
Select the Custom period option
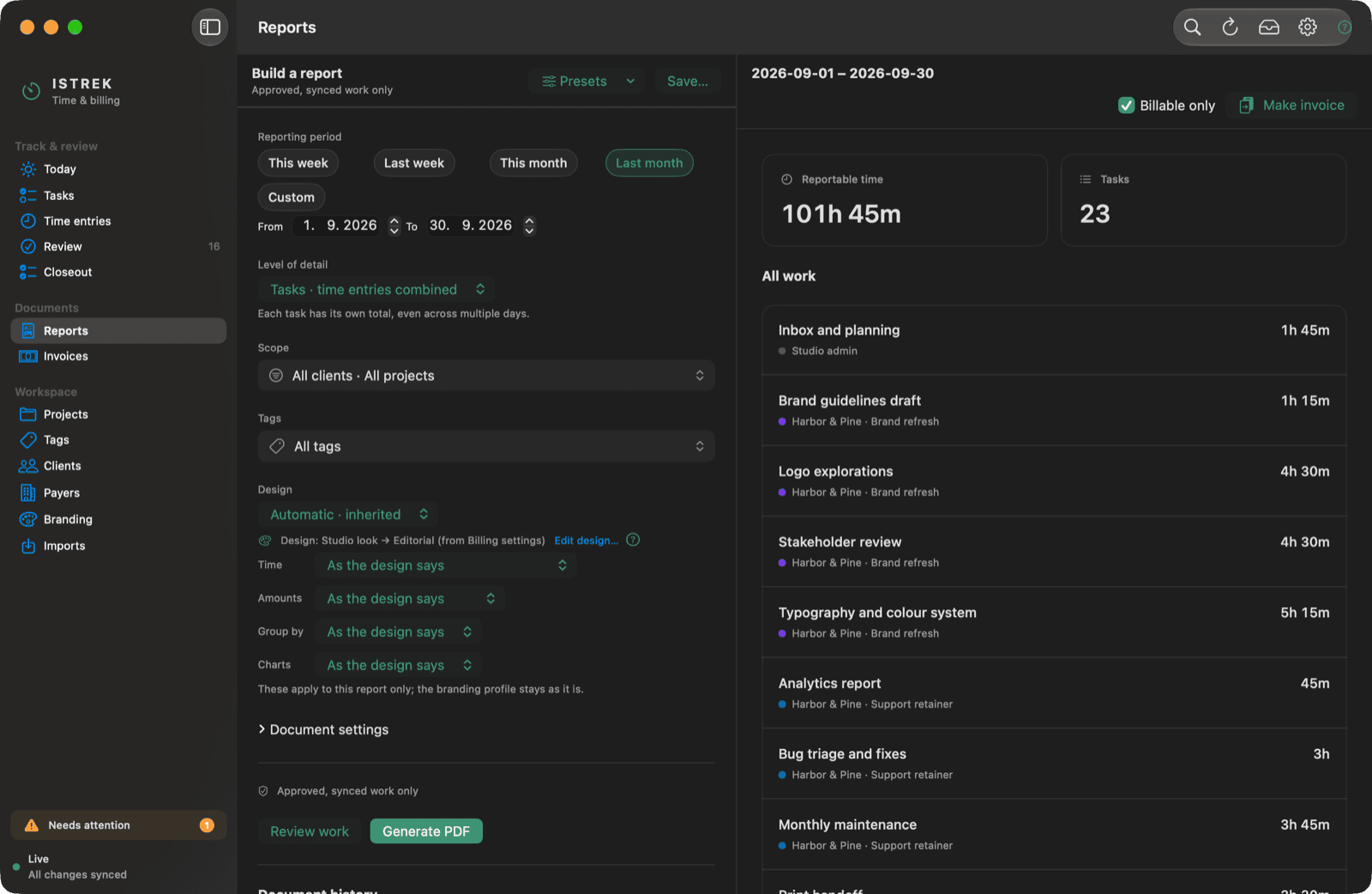click(292, 197)
